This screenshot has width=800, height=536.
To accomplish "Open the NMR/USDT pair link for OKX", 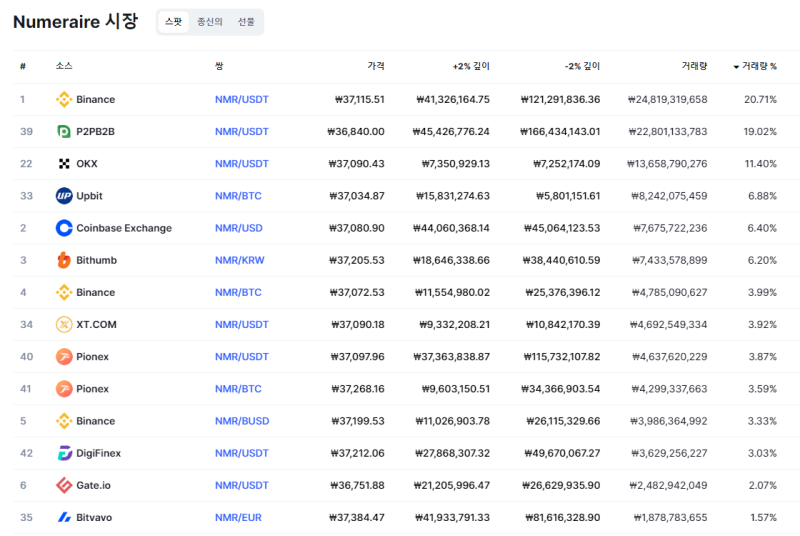I will 242,164.
